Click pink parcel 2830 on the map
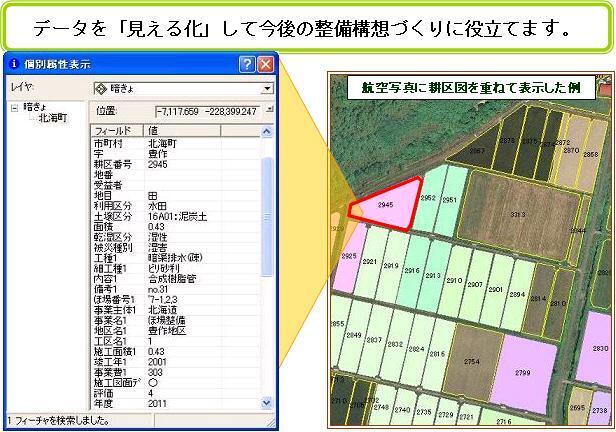The height and width of the screenshot is (432, 616). click(x=600, y=348)
